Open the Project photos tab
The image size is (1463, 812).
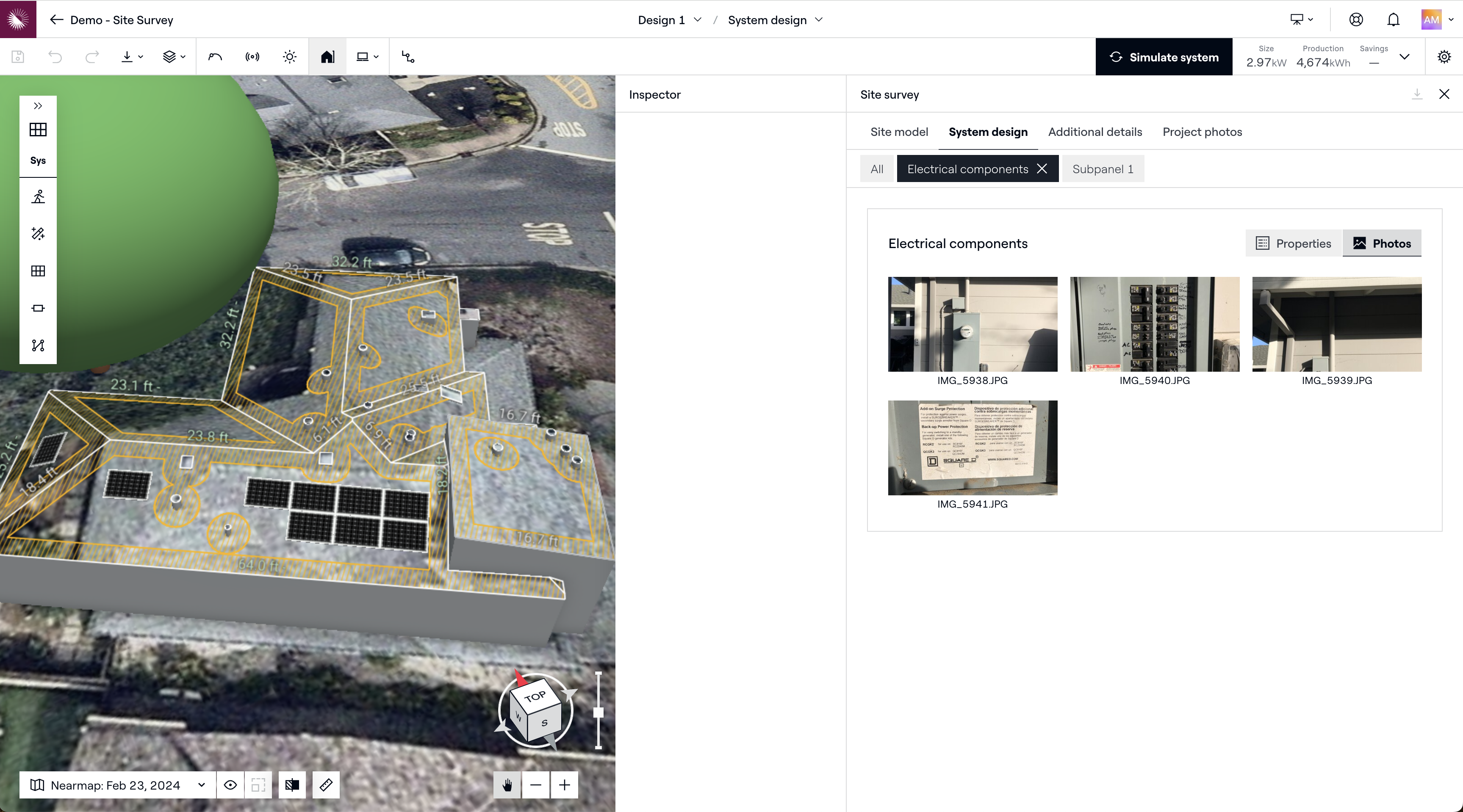tap(1202, 132)
